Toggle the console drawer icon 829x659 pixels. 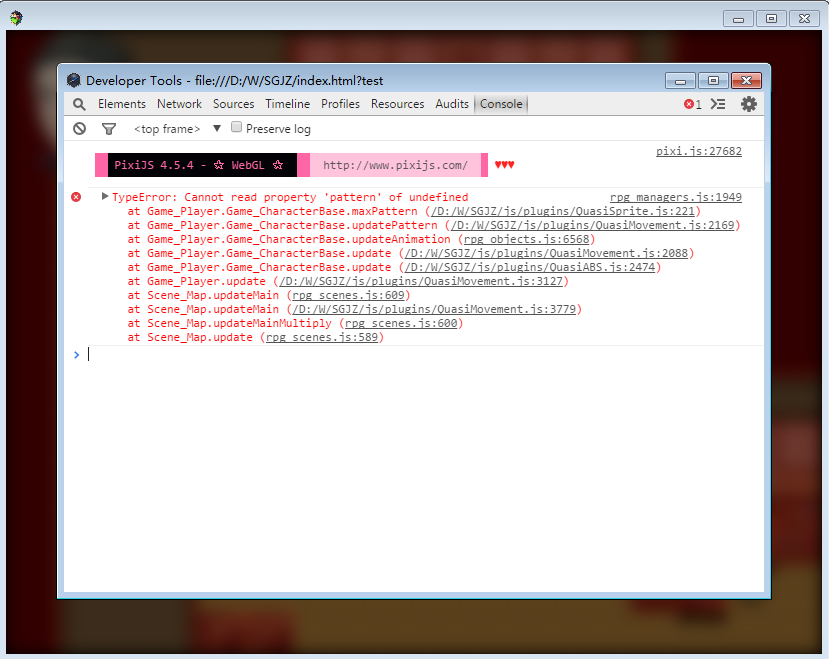pos(718,104)
